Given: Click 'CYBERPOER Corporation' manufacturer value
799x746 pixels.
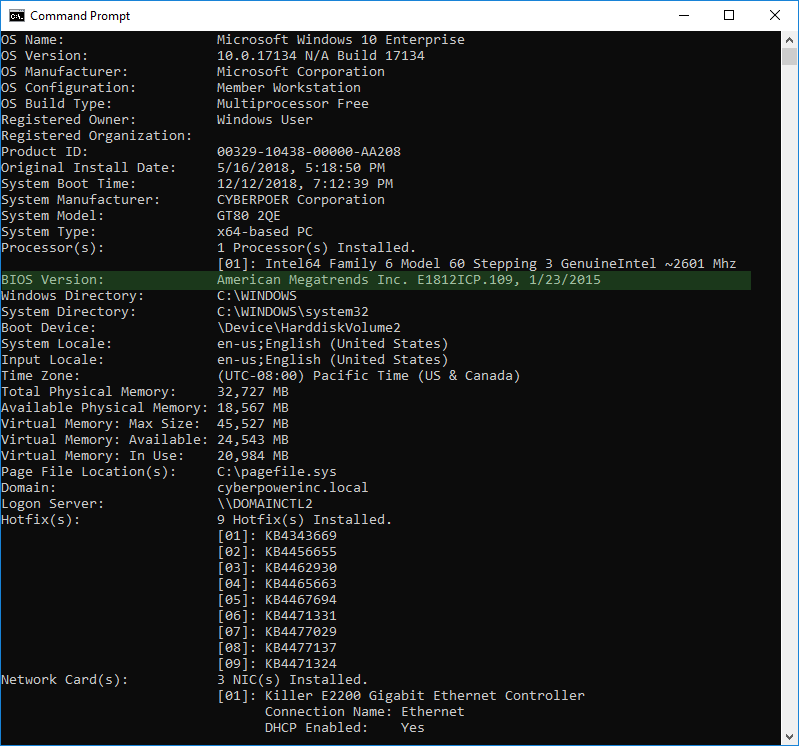Looking at the screenshot, I should (x=301, y=200).
